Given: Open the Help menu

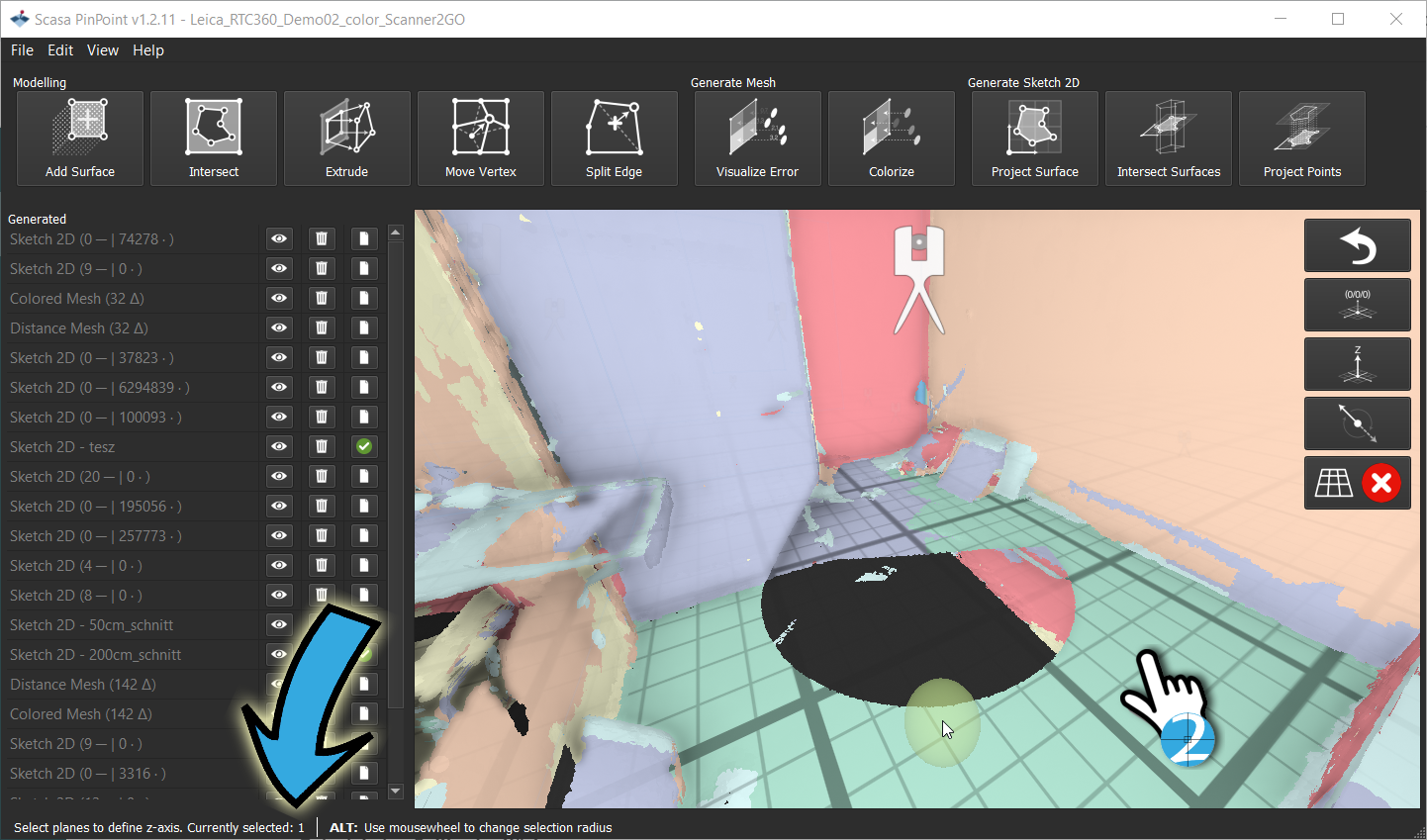Looking at the screenshot, I should click(148, 50).
